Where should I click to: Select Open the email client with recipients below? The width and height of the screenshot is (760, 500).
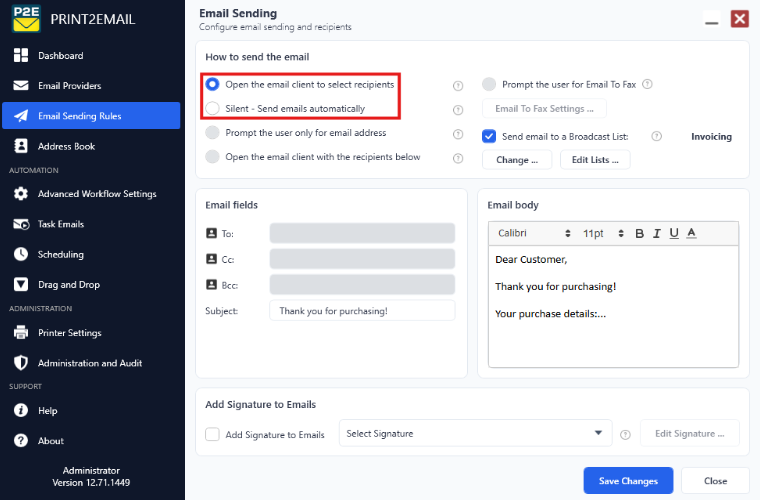[212, 157]
